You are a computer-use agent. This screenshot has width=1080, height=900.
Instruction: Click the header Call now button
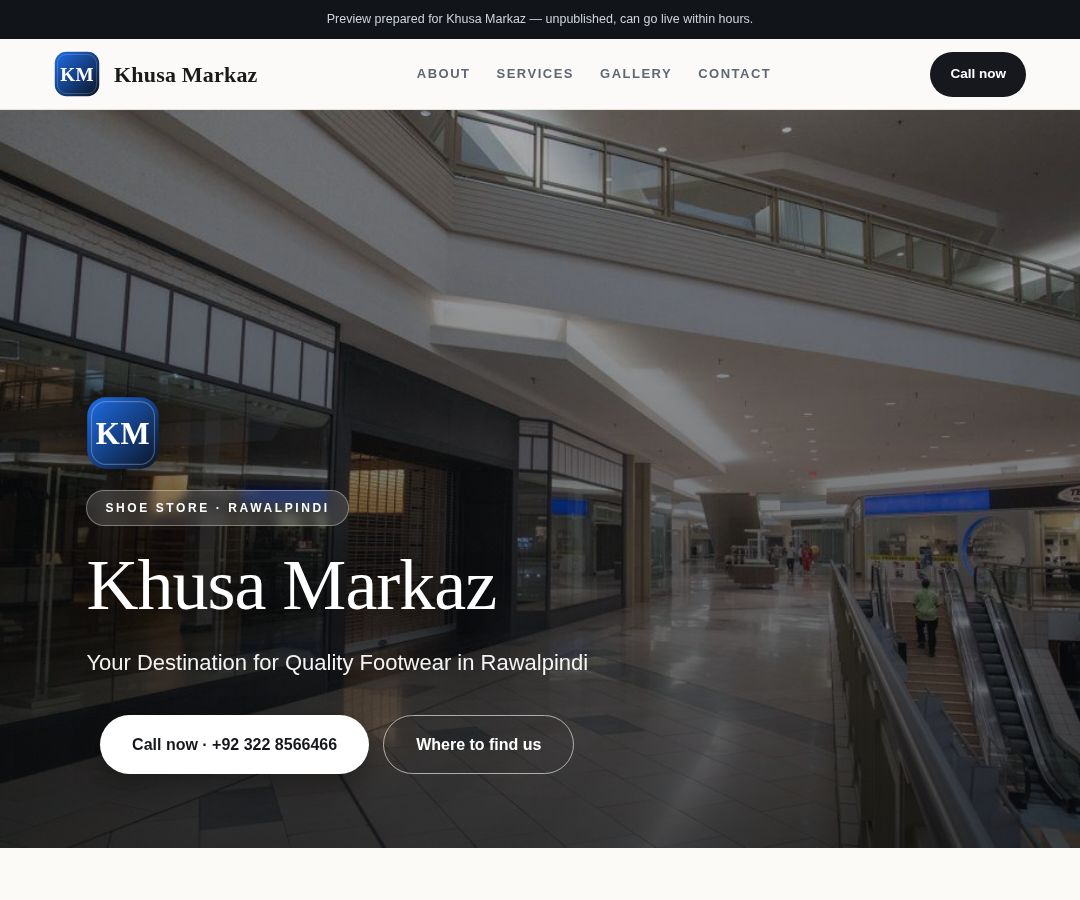[977, 74]
